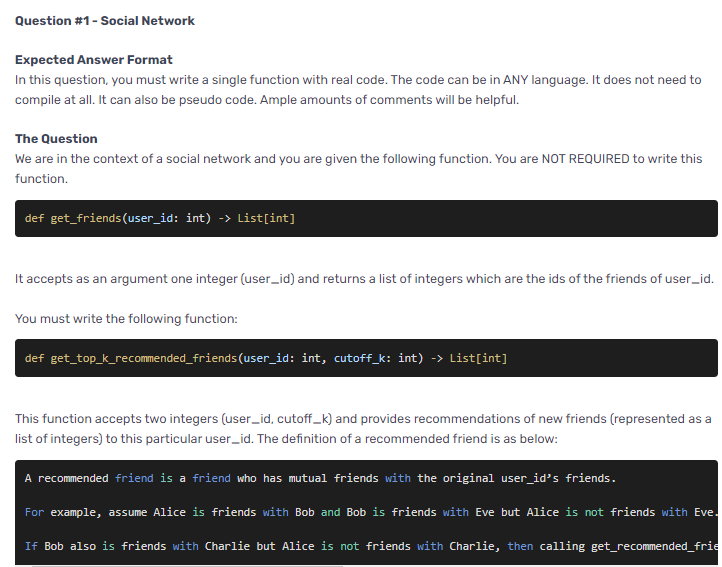This screenshot has height=567, width=722.
Task: Click the line 'A recommended friend is a friend'
Action: click(320, 479)
